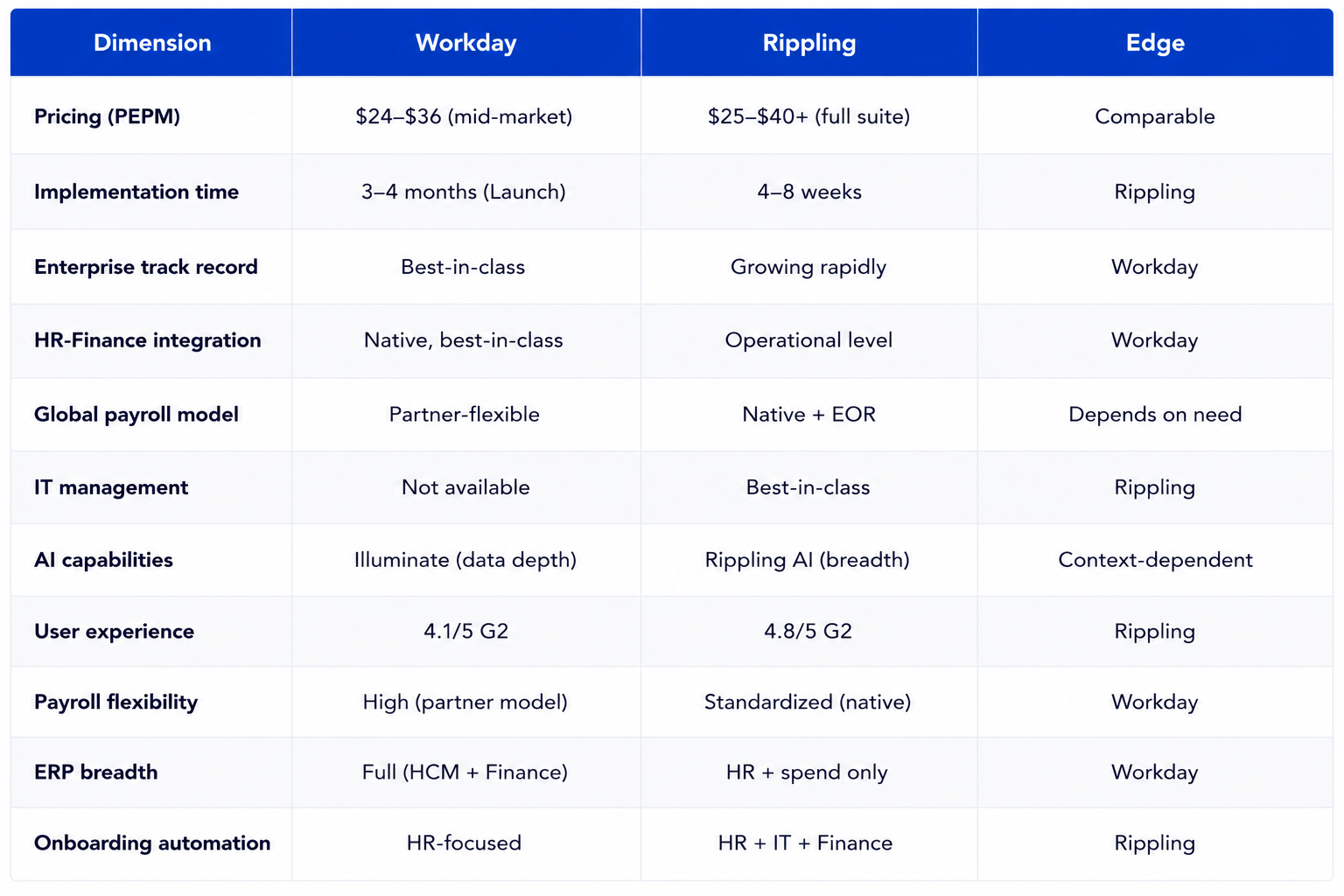
Task: Click the "Edge" column header
Action: click(1155, 43)
